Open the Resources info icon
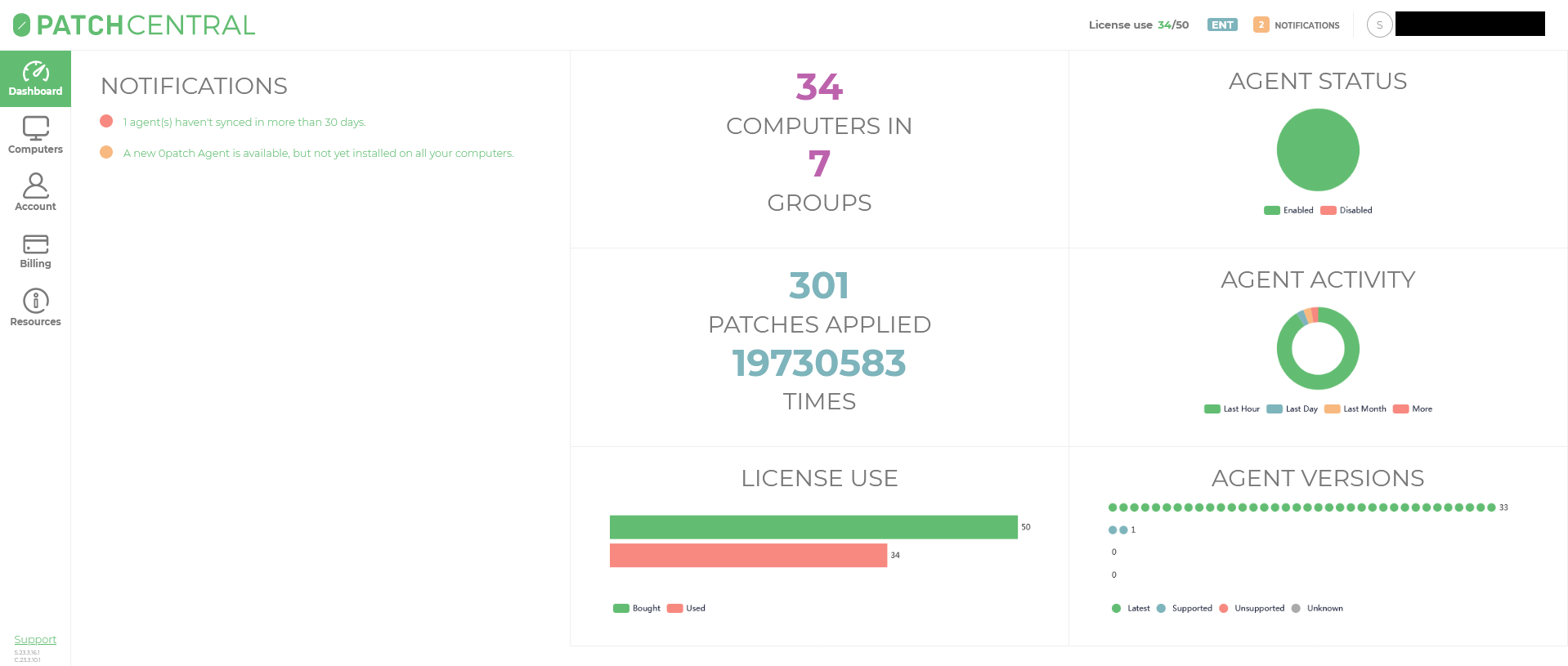The width and height of the screenshot is (1568, 666). [x=35, y=301]
